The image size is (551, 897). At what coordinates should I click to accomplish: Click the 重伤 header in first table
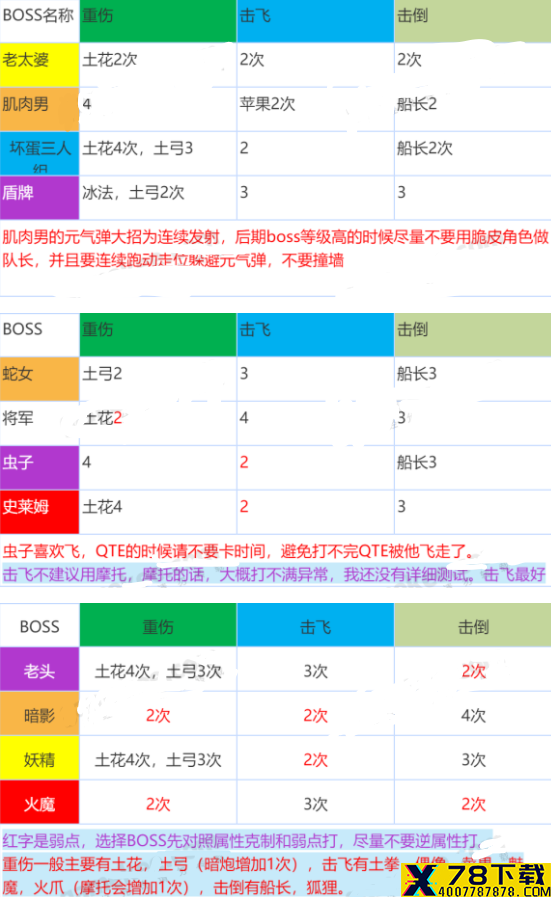click(158, 21)
